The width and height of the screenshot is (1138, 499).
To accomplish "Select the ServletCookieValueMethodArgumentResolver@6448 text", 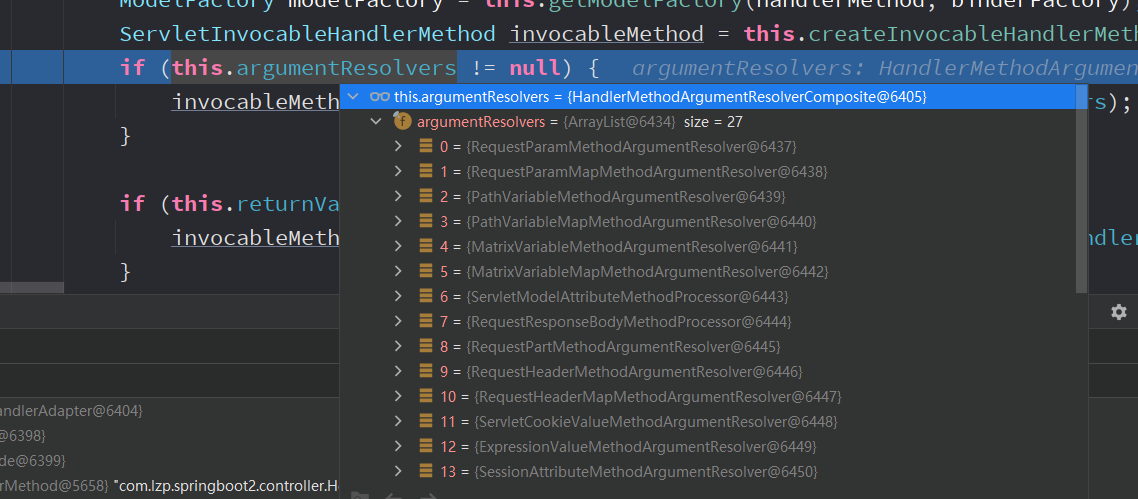I will click(655, 421).
